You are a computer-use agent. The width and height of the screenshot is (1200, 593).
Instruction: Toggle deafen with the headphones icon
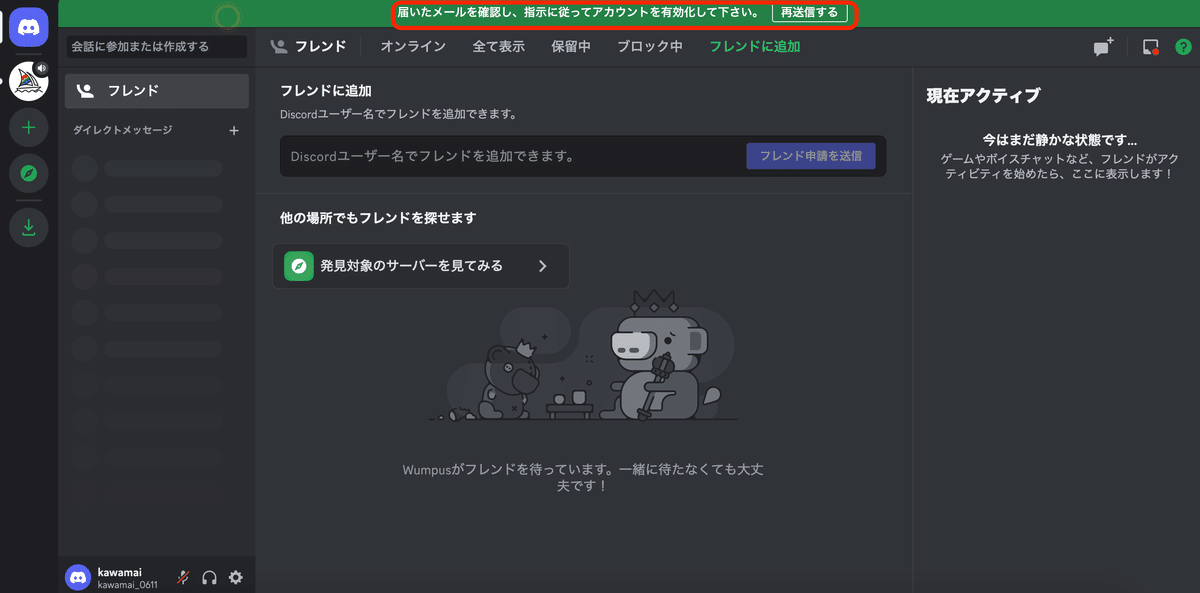tap(209, 577)
